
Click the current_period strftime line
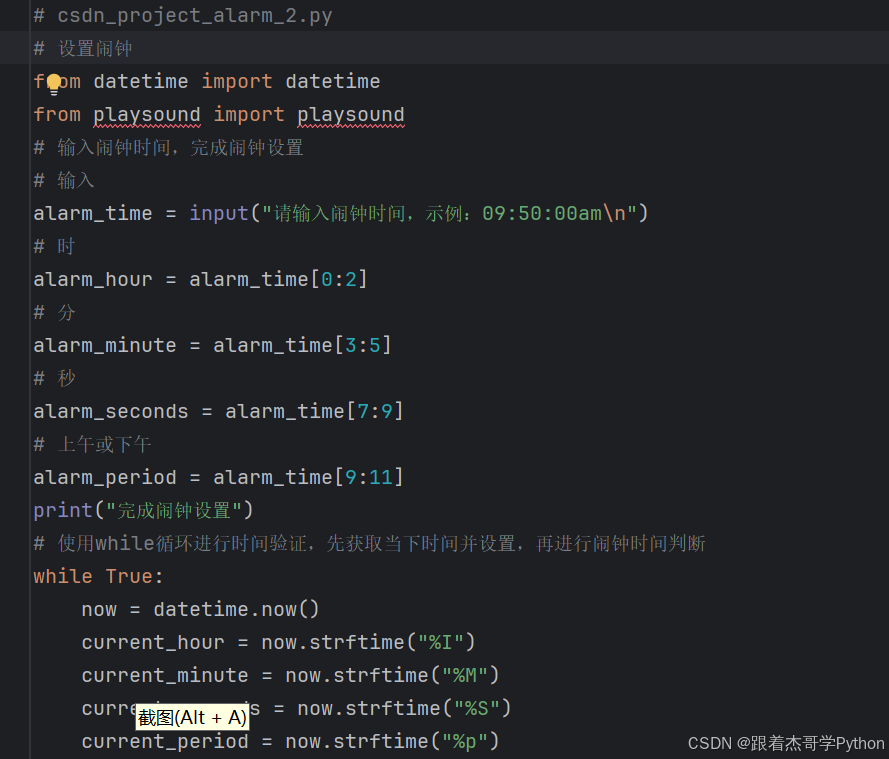point(290,740)
